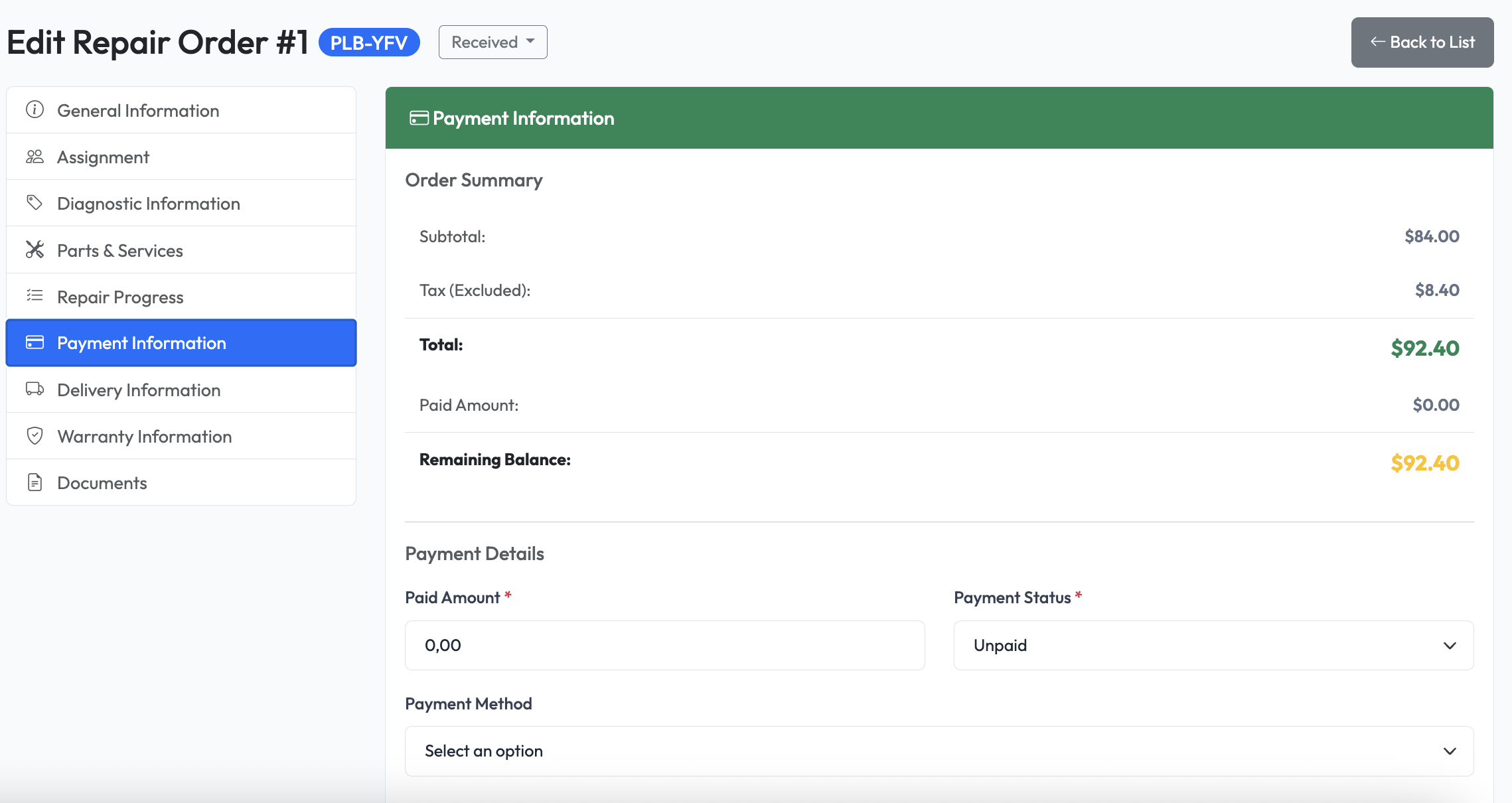Click the Documents file icon
The width and height of the screenshot is (1512, 803).
click(35, 482)
